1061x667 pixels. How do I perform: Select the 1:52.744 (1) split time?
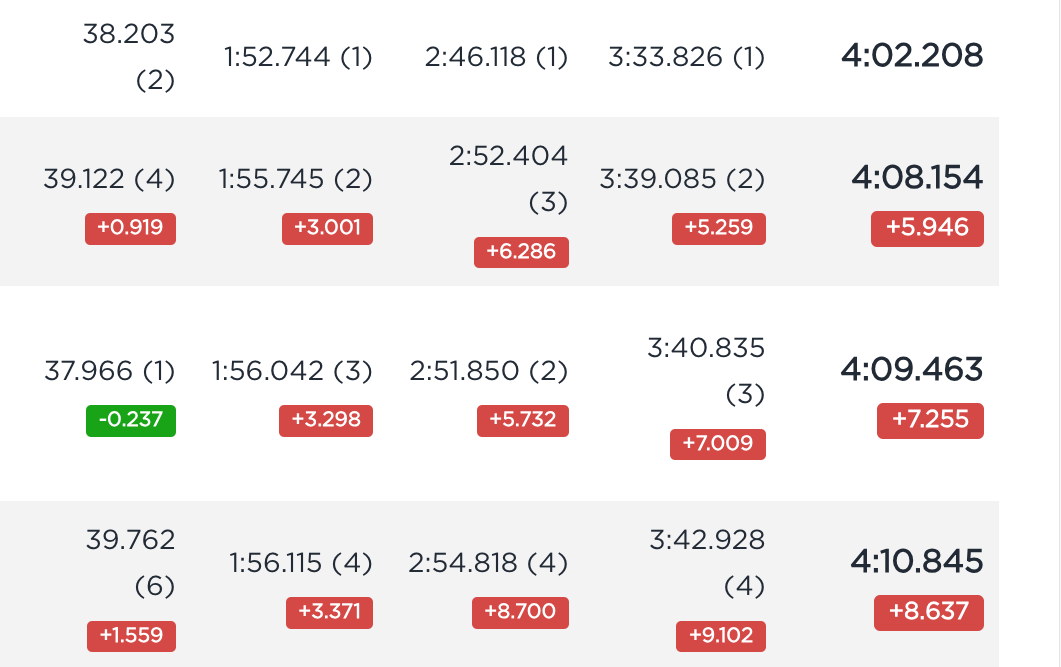(x=298, y=57)
